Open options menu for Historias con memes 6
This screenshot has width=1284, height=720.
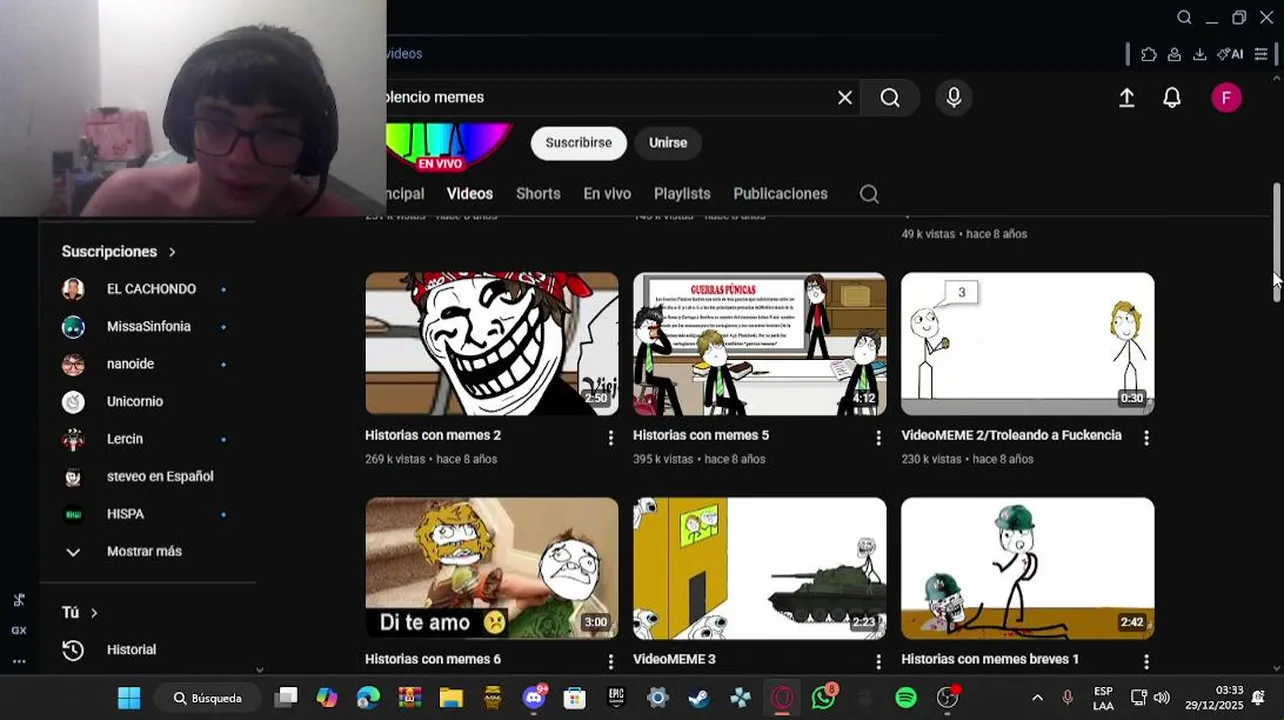click(x=611, y=662)
